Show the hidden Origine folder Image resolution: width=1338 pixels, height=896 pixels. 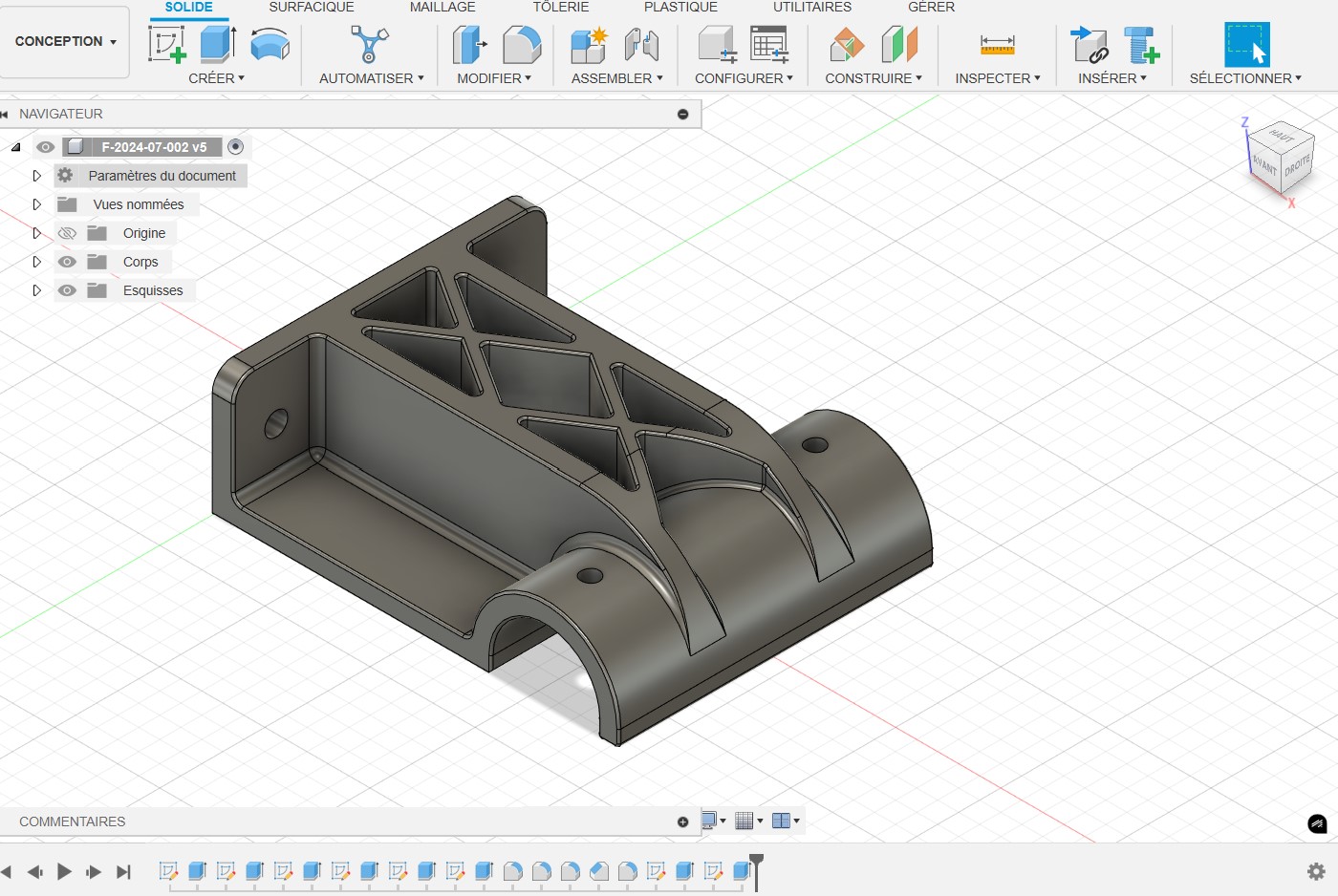[x=67, y=233]
